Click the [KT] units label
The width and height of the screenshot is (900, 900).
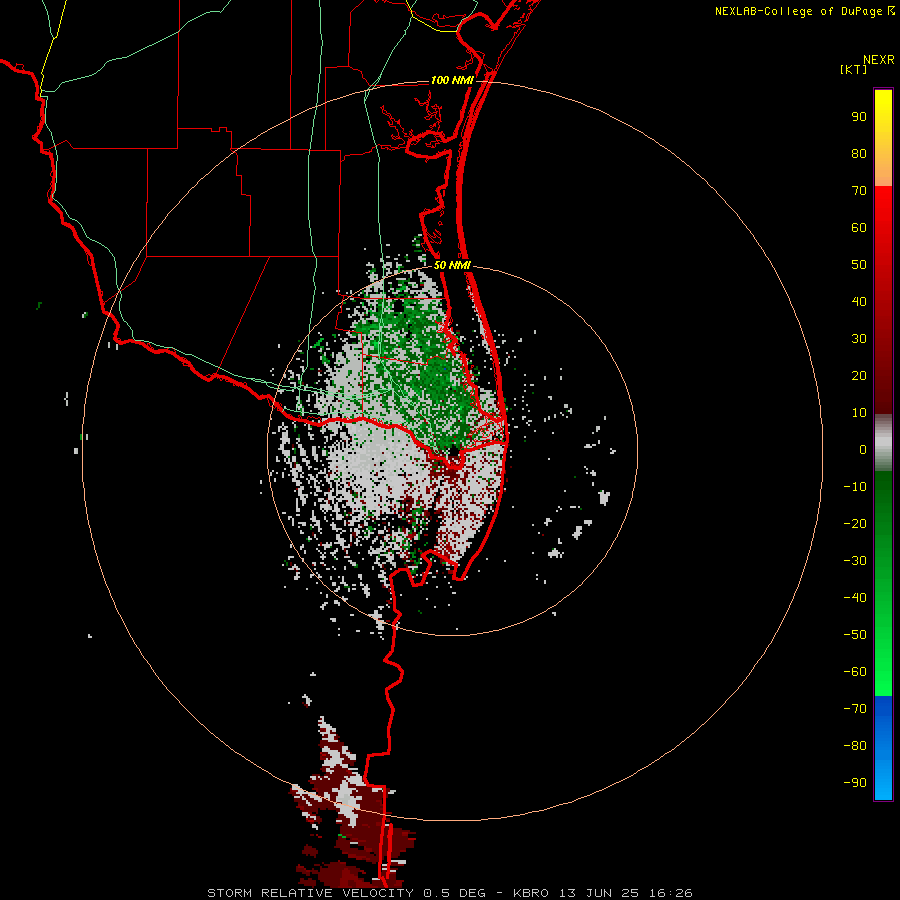(853, 69)
